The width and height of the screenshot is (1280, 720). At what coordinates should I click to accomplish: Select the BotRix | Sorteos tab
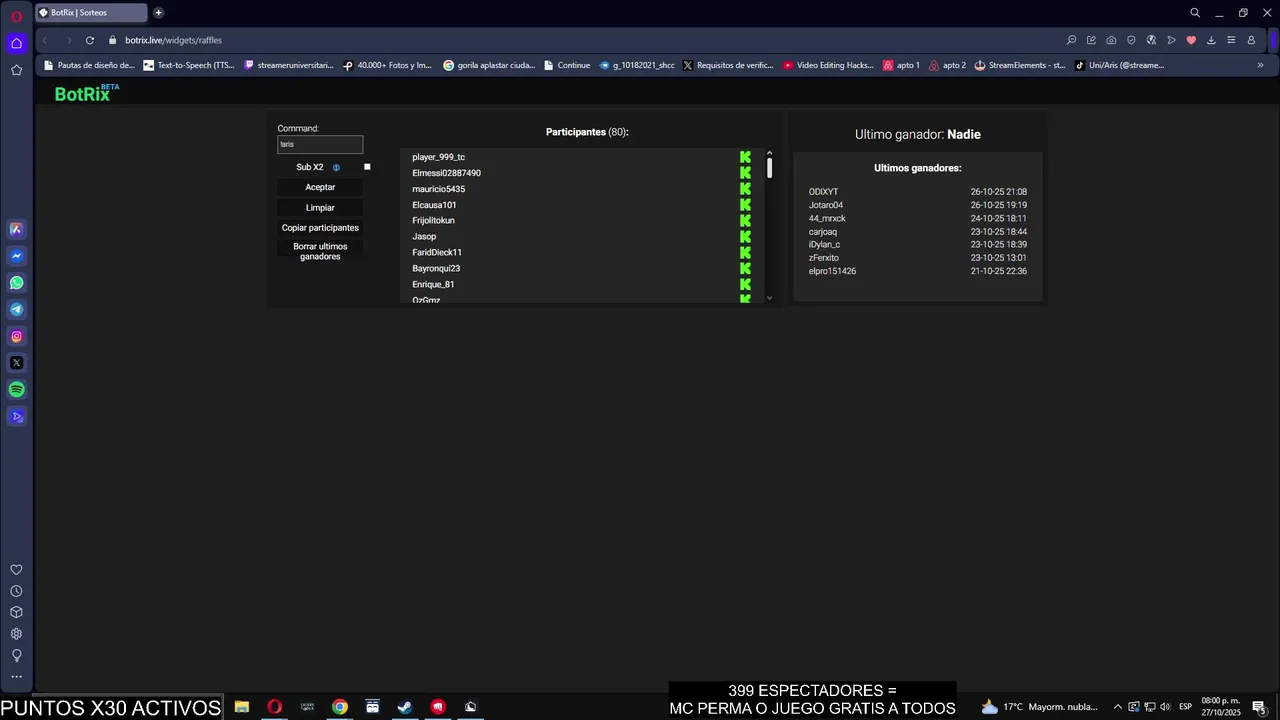click(x=90, y=13)
